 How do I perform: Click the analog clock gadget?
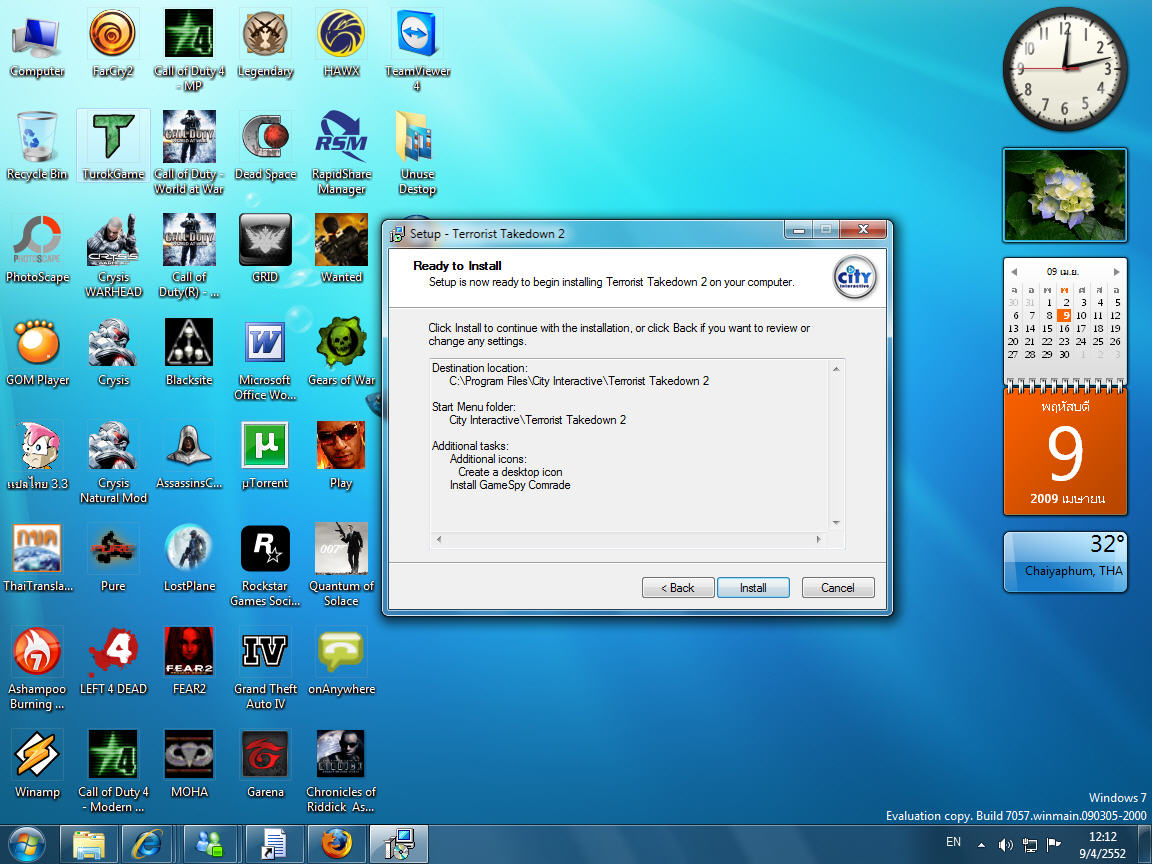[1065, 68]
